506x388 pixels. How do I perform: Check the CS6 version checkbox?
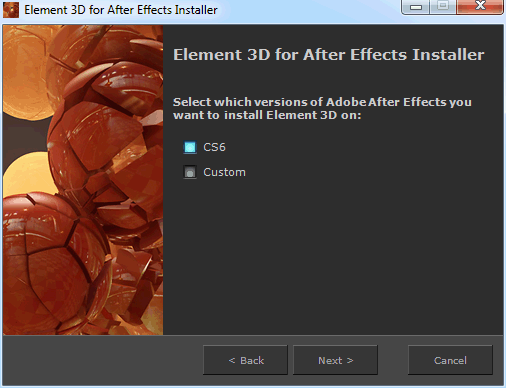click(190, 147)
